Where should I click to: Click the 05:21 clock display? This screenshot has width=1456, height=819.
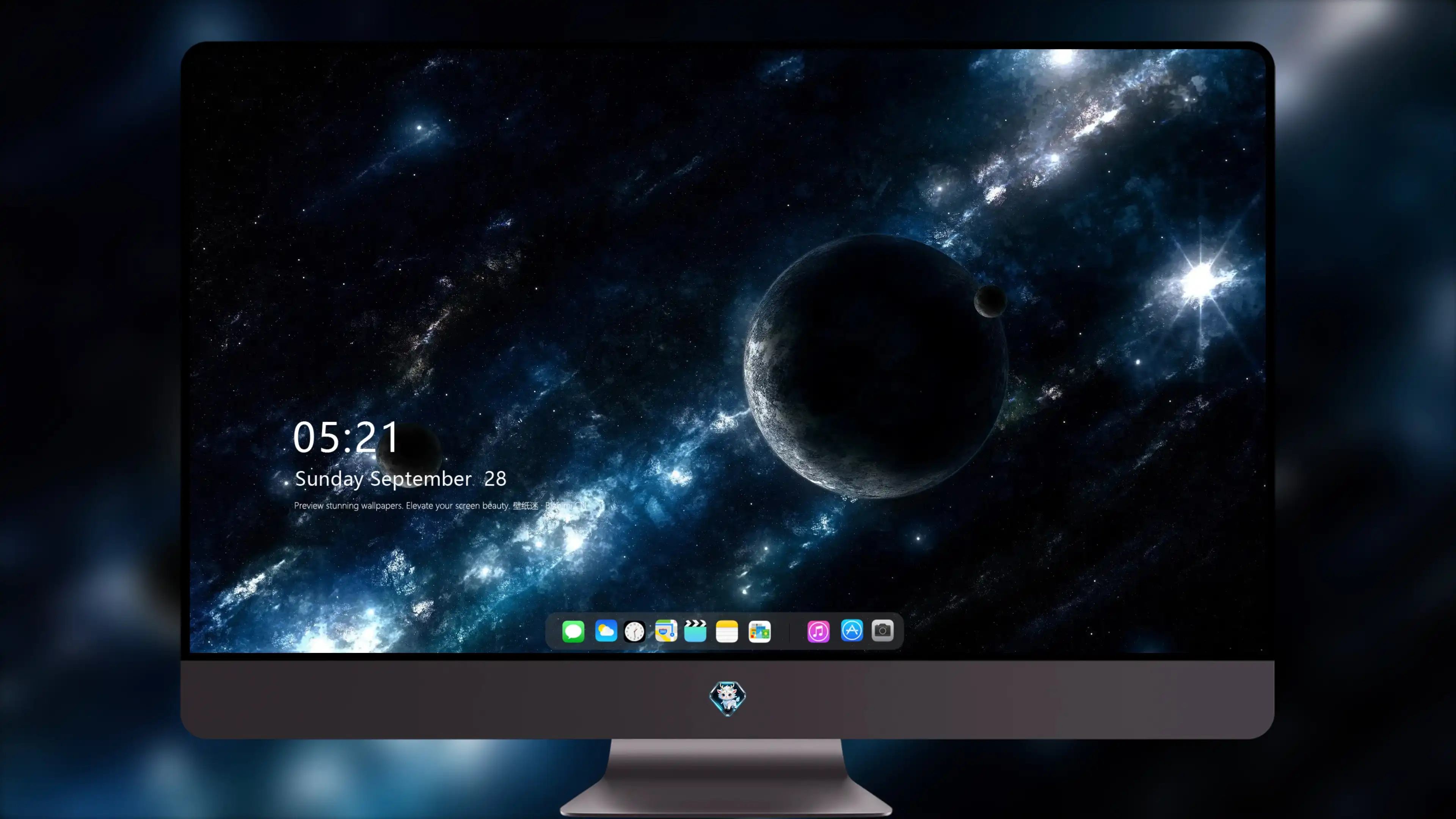point(346,437)
